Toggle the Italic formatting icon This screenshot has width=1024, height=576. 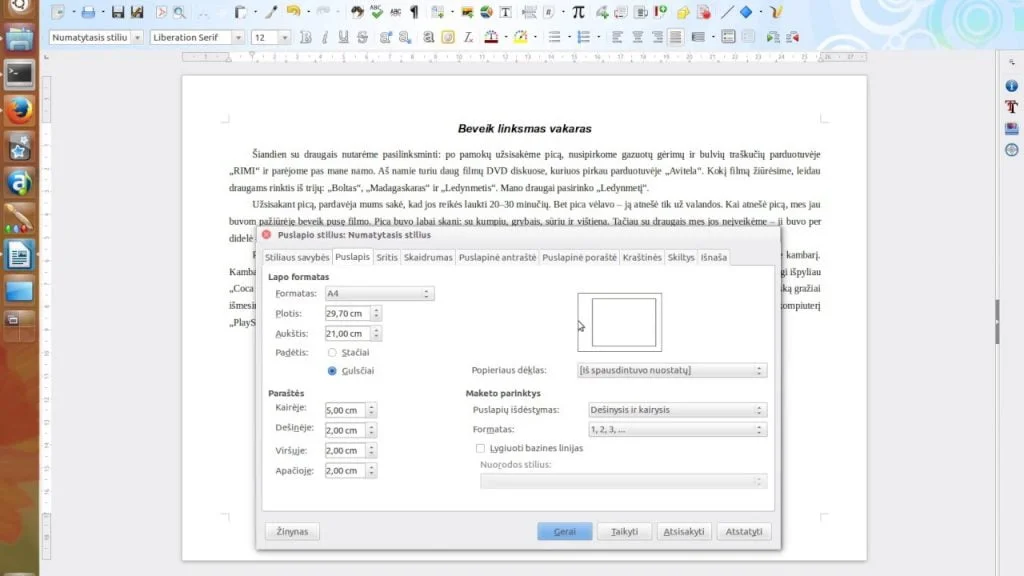325,37
